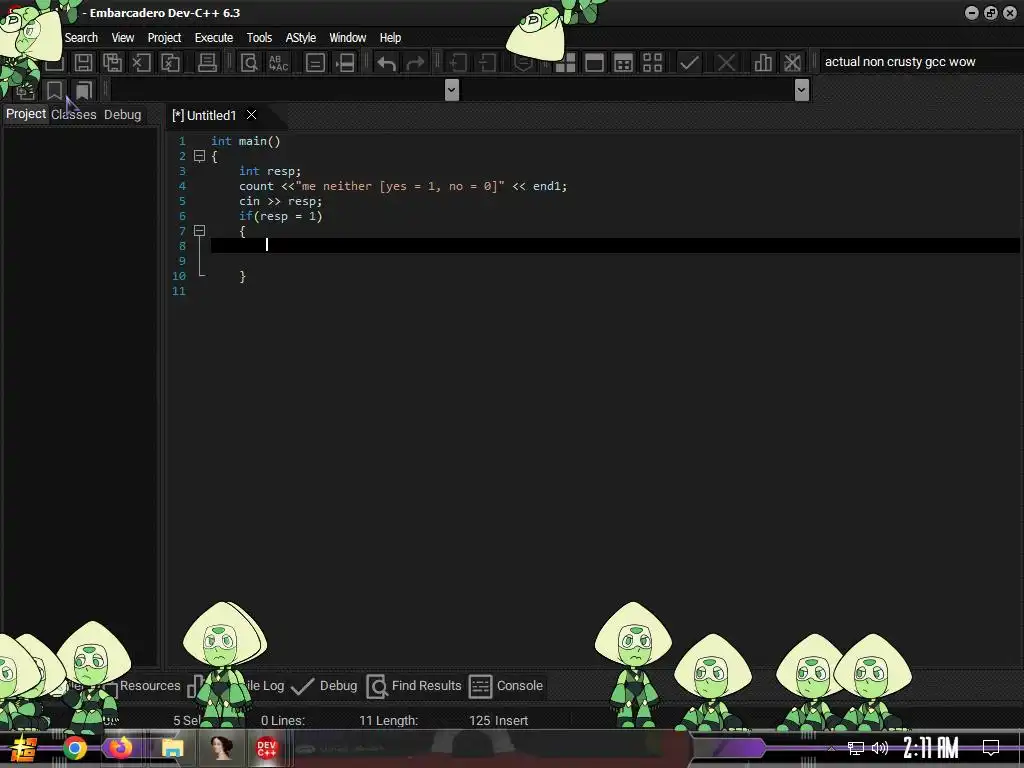Click the Stop execution X icon
The image size is (1024, 768).
point(726,63)
